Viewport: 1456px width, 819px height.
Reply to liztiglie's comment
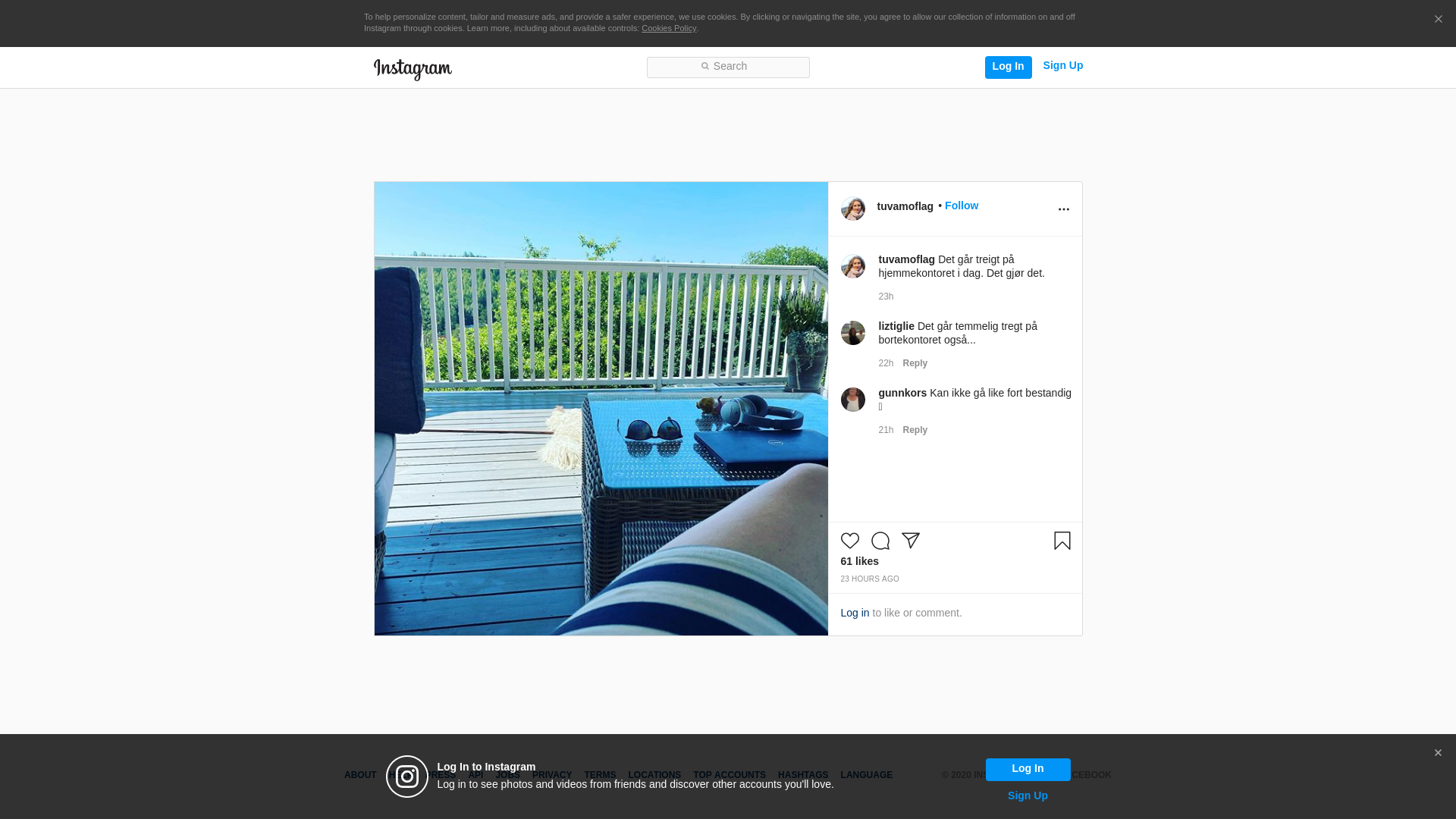click(x=915, y=363)
